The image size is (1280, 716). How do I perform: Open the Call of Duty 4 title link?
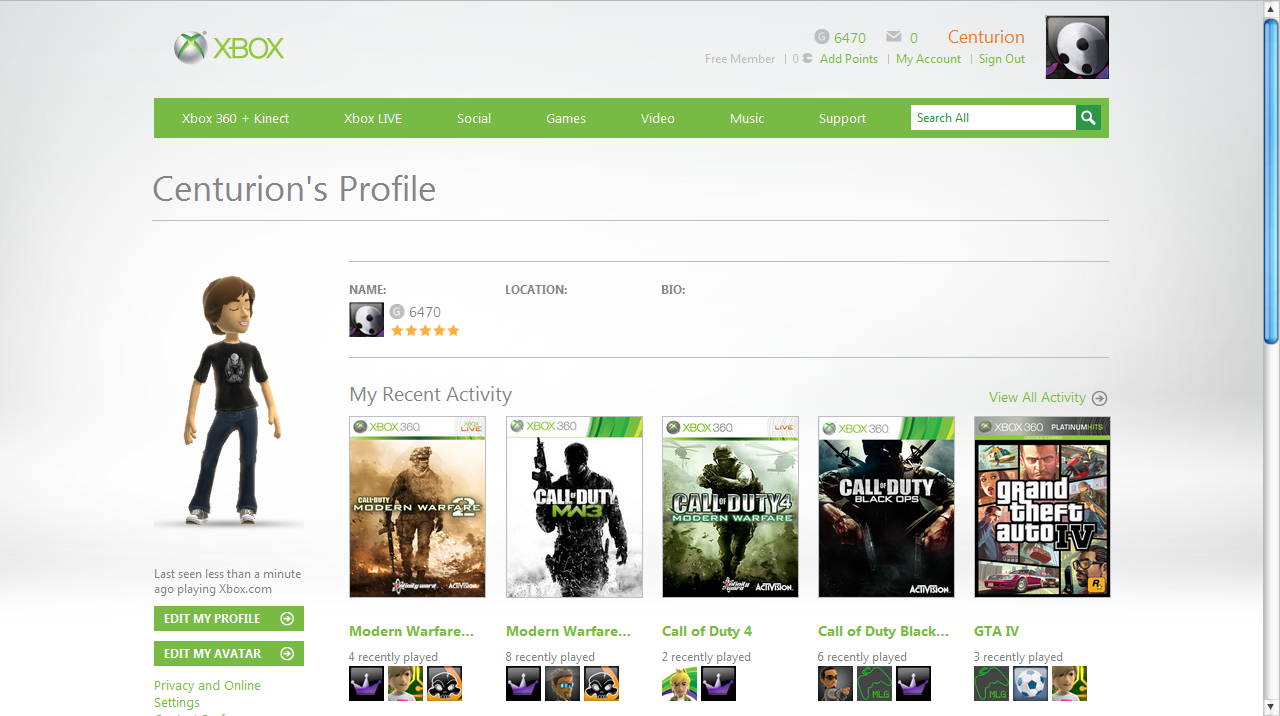[707, 631]
